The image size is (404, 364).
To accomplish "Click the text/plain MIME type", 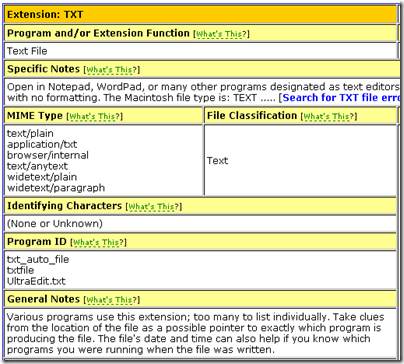I will (30, 133).
